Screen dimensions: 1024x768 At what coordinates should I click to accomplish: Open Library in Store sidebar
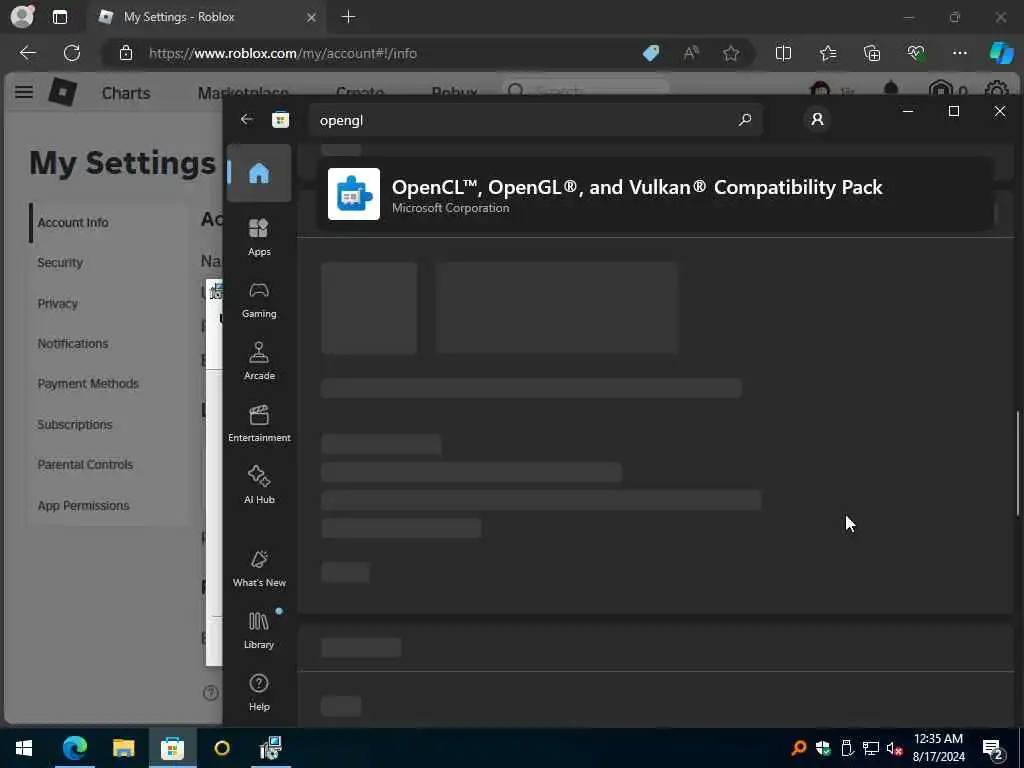259,630
